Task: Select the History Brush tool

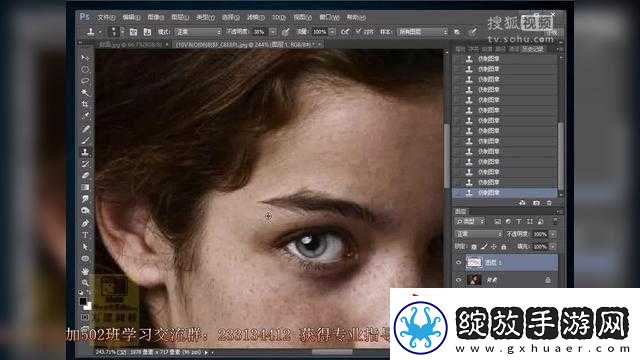Action: (x=85, y=164)
